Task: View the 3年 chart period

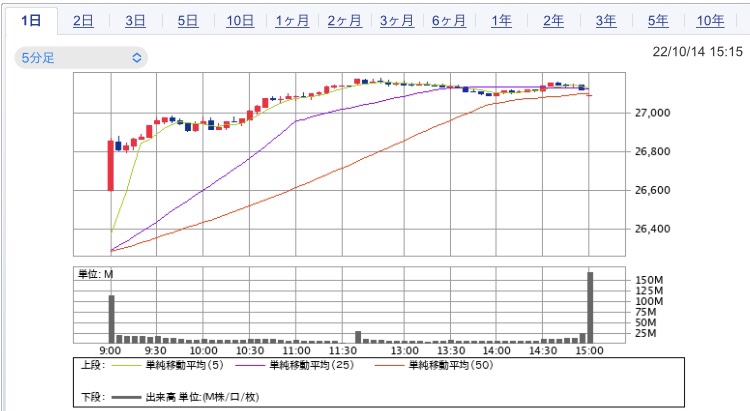Action: tap(606, 21)
